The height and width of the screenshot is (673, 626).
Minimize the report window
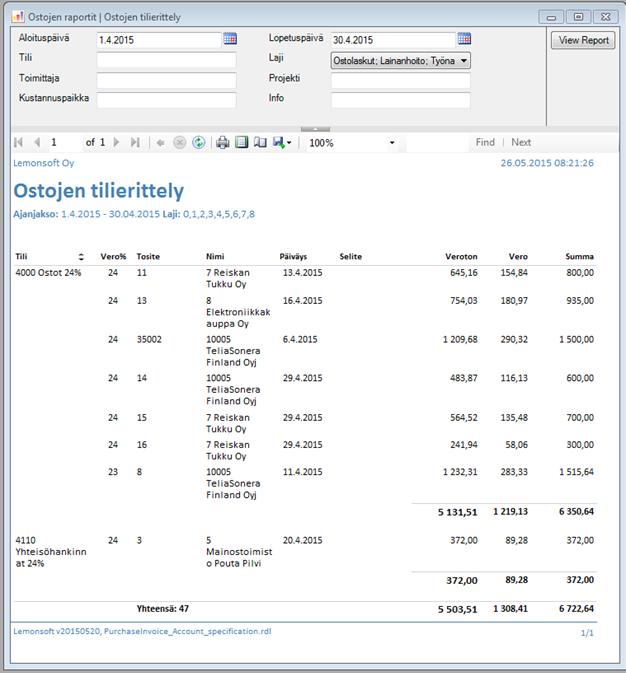(x=552, y=17)
